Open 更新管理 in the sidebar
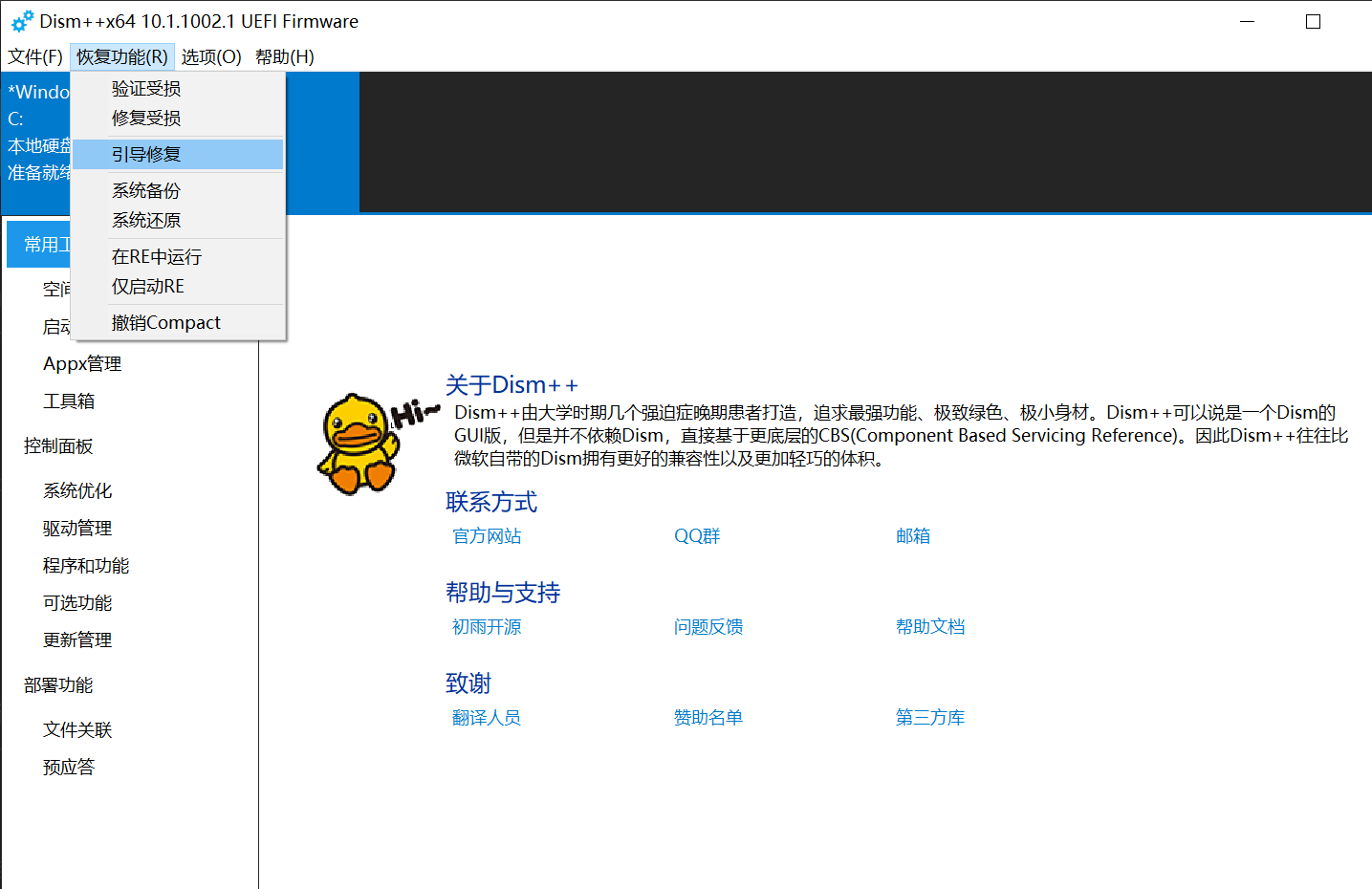 point(76,640)
